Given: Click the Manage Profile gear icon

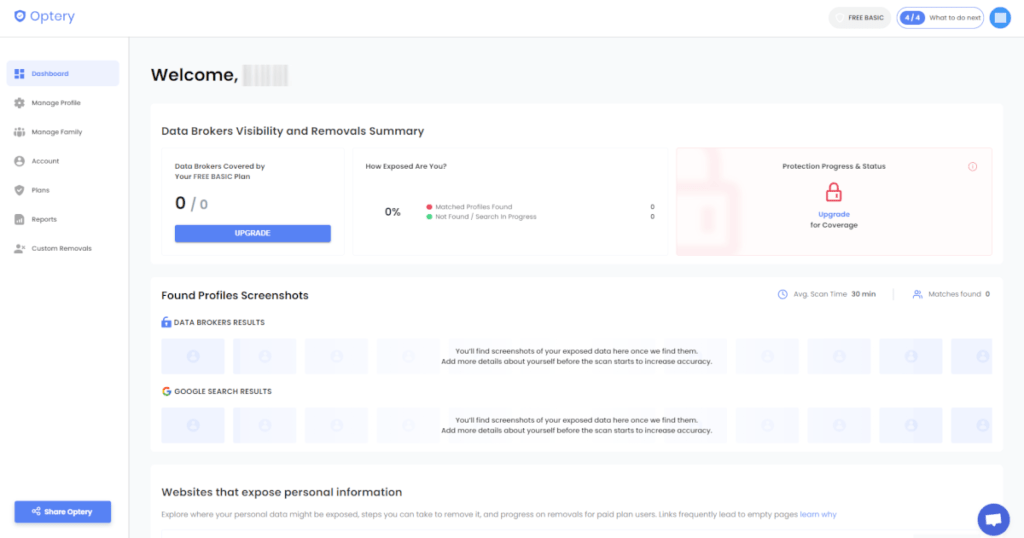Looking at the screenshot, I should [20, 103].
